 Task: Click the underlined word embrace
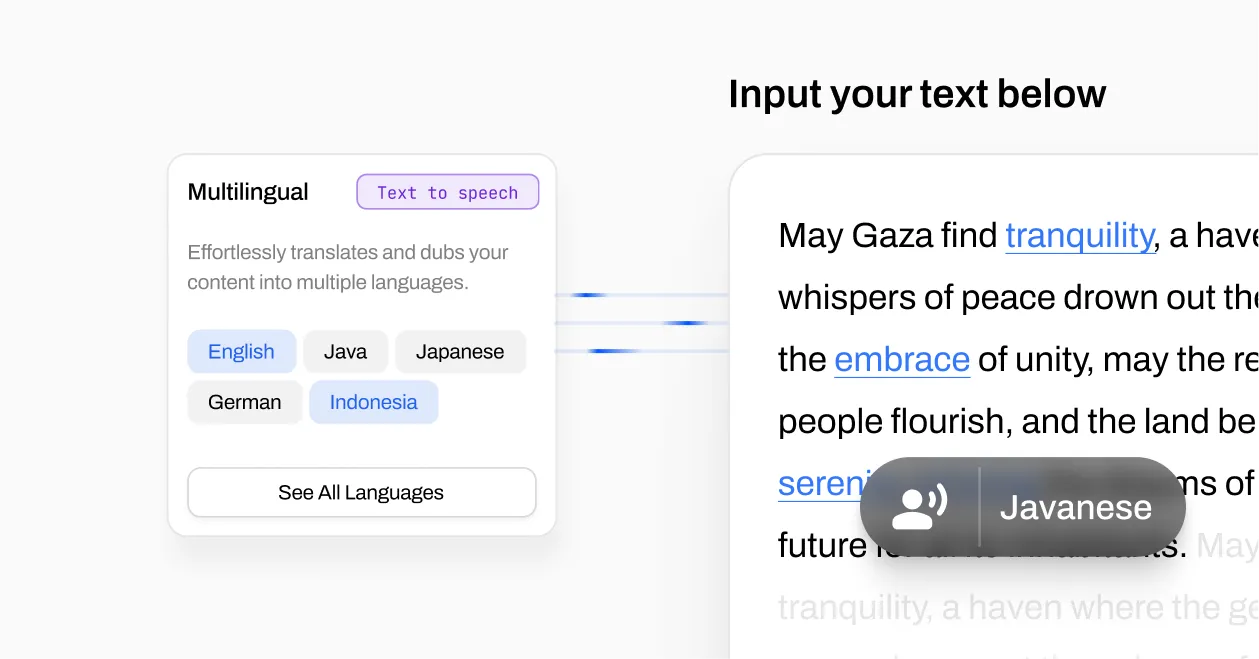coord(901,360)
